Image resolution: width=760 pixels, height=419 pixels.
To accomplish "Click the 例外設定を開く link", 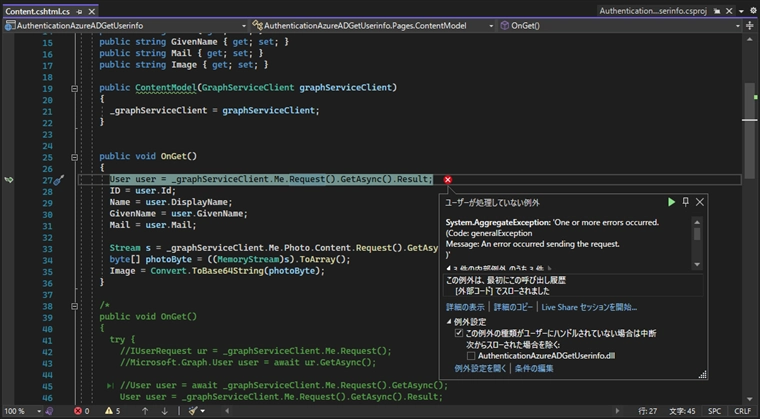I will pos(480,369).
